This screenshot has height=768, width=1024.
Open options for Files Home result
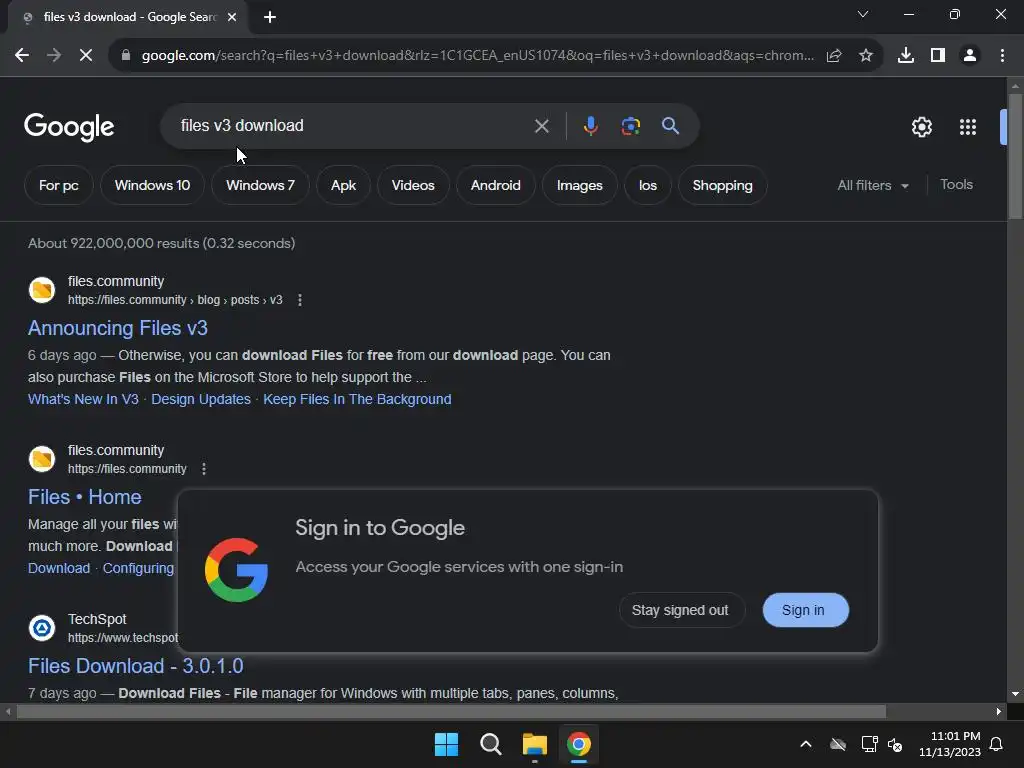click(x=204, y=469)
